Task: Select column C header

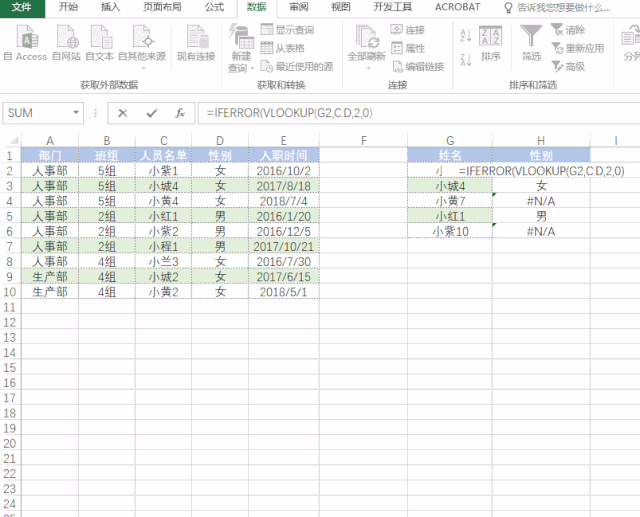Action: [x=164, y=141]
